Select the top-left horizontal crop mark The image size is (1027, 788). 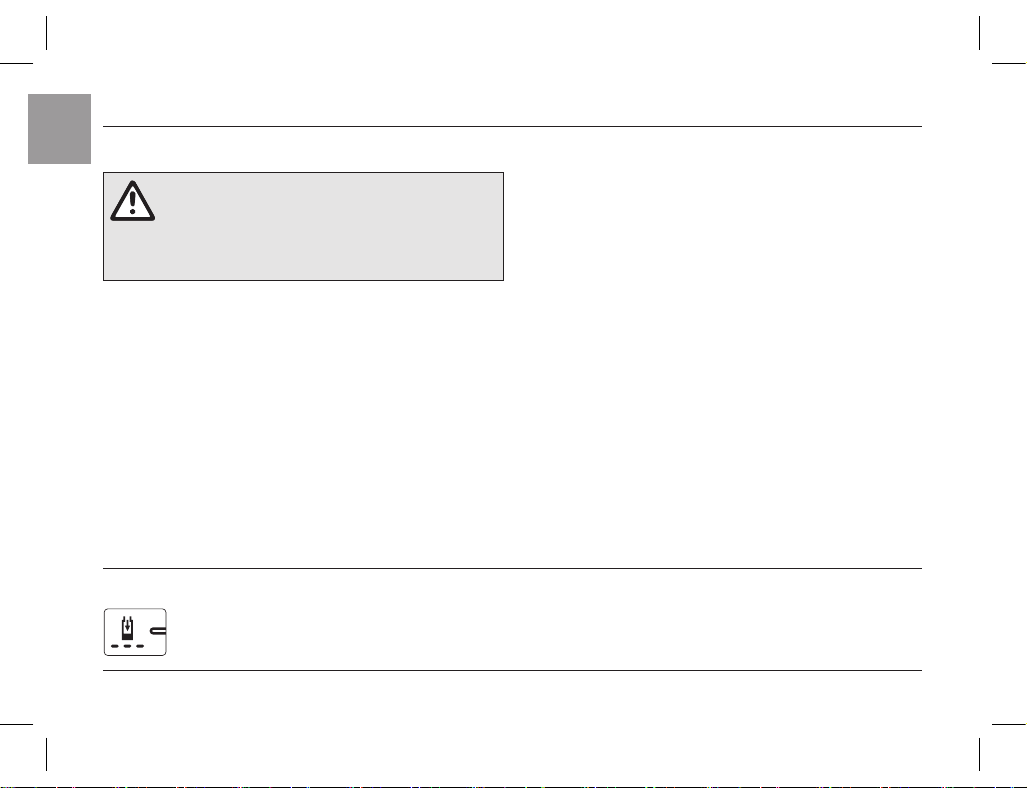coord(16,64)
